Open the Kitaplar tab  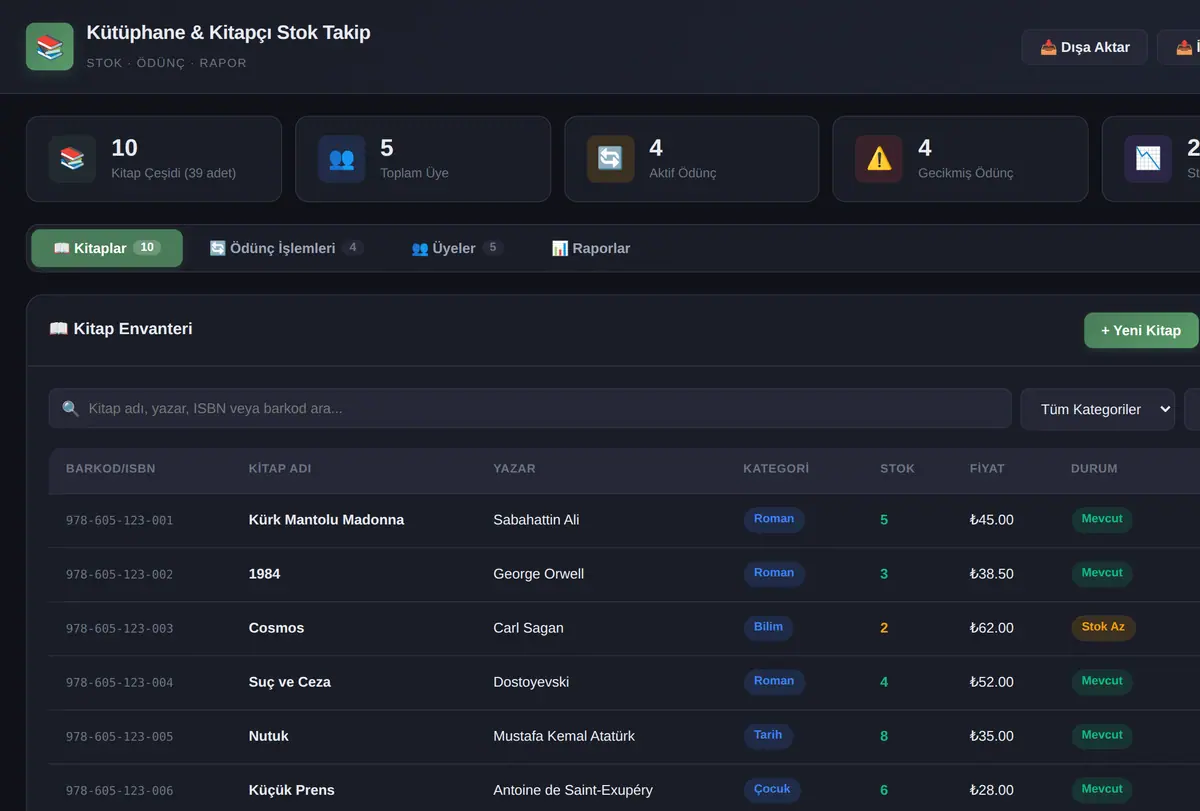[107, 248]
